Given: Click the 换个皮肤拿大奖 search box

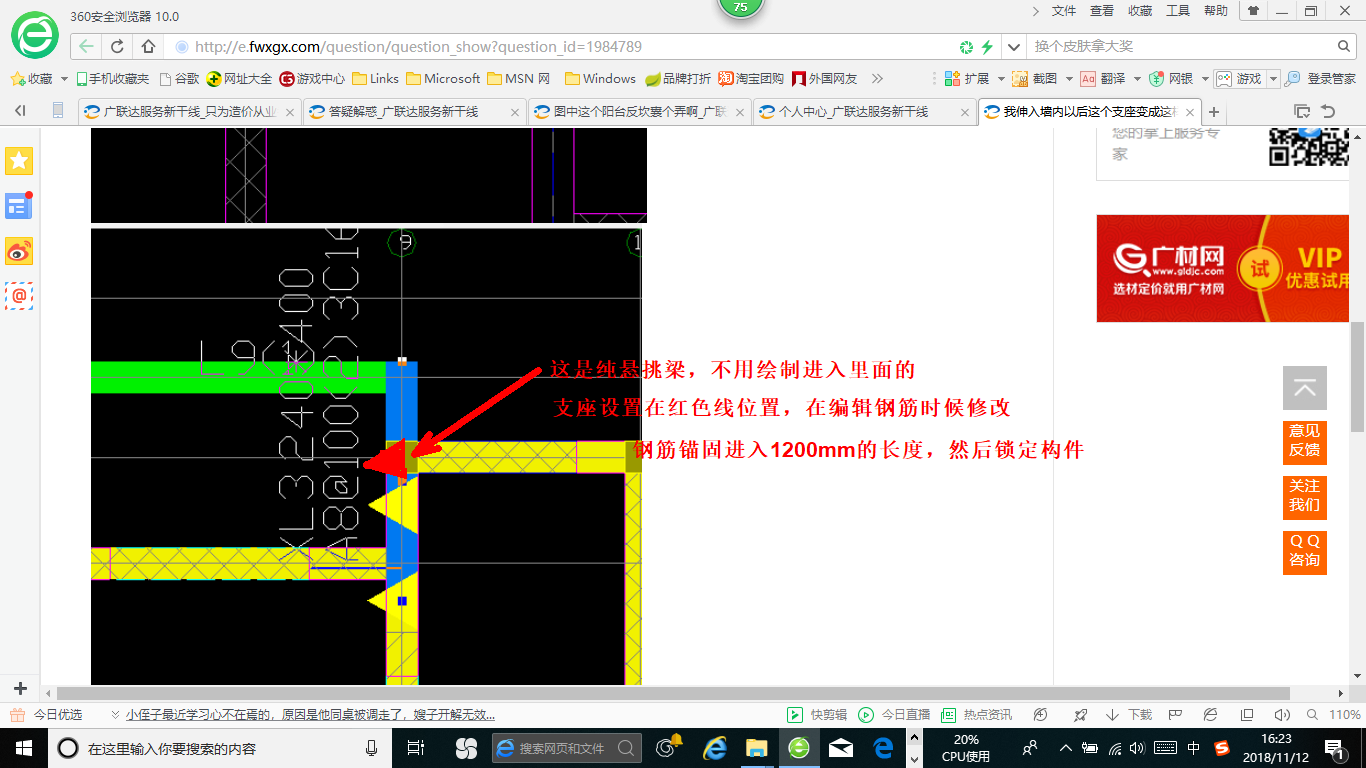Looking at the screenshot, I should [x=1180, y=47].
